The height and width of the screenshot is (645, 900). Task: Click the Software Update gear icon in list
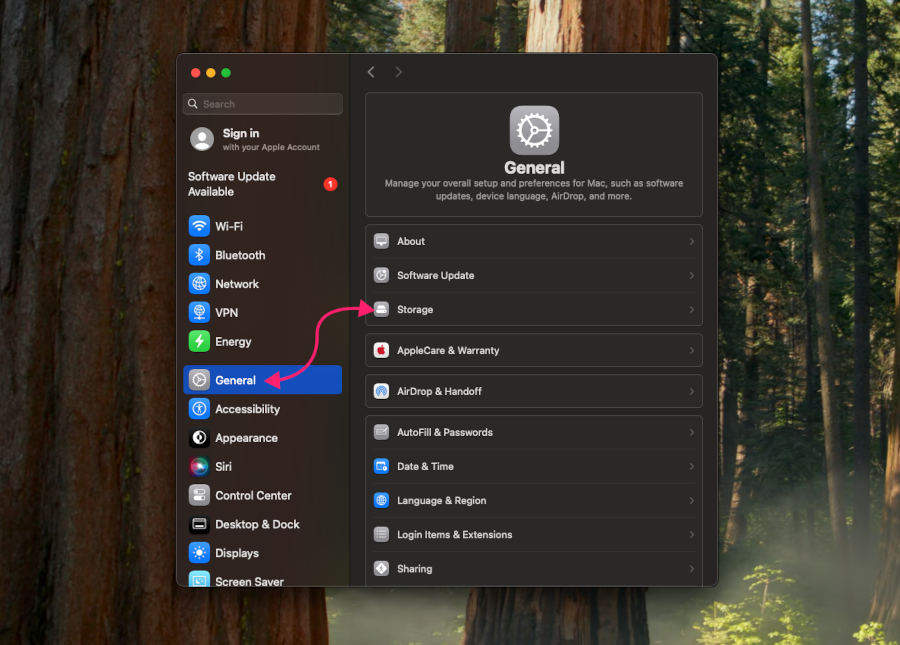pyautogui.click(x=381, y=275)
